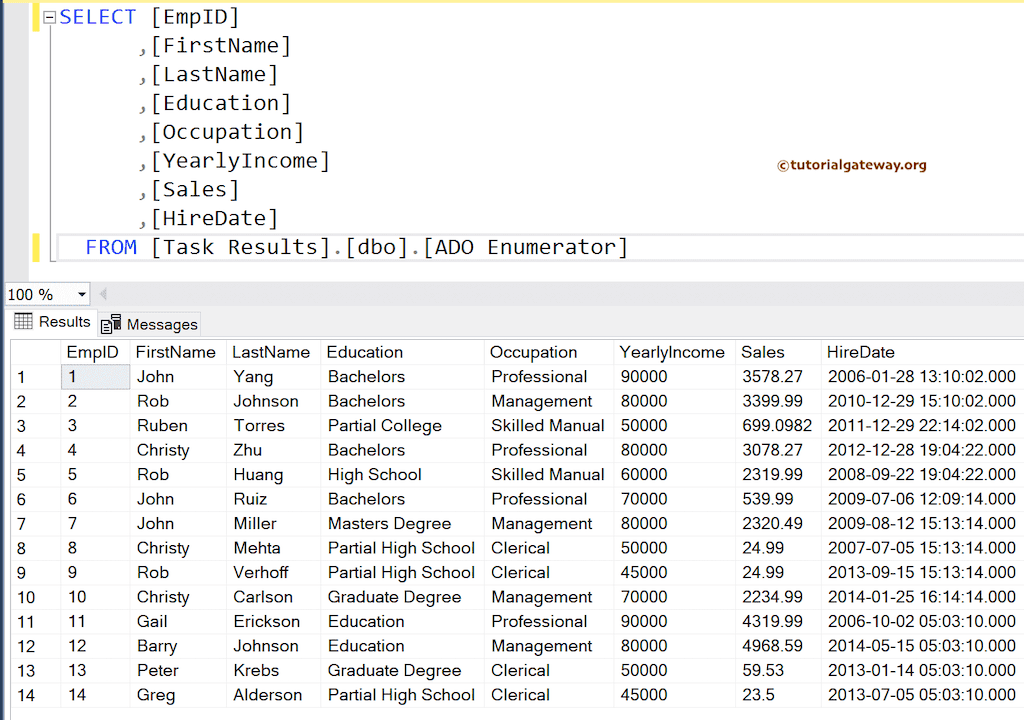The height and width of the screenshot is (720, 1024).
Task: Select the EmpID column header
Action: click(x=93, y=352)
